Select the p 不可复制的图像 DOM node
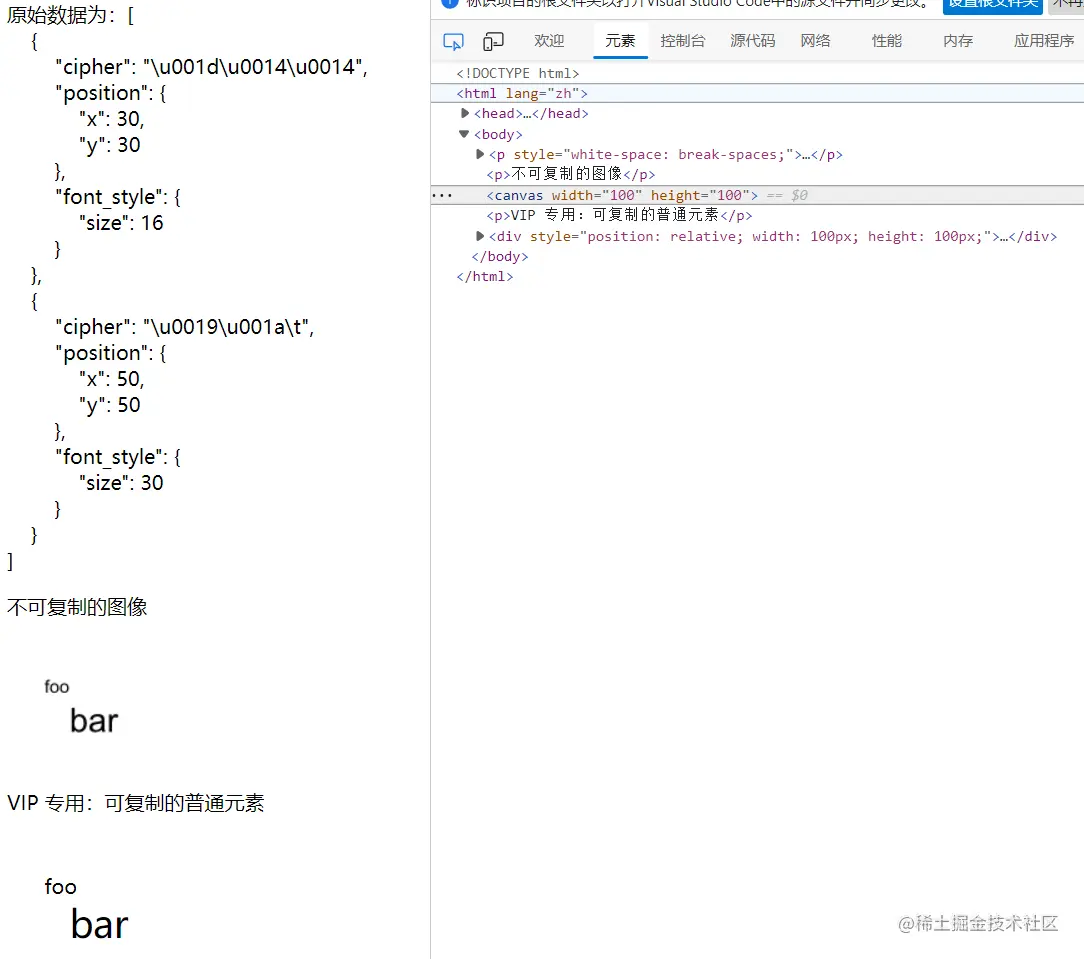The height and width of the screenshot is (959, 1084). point(570,174)
